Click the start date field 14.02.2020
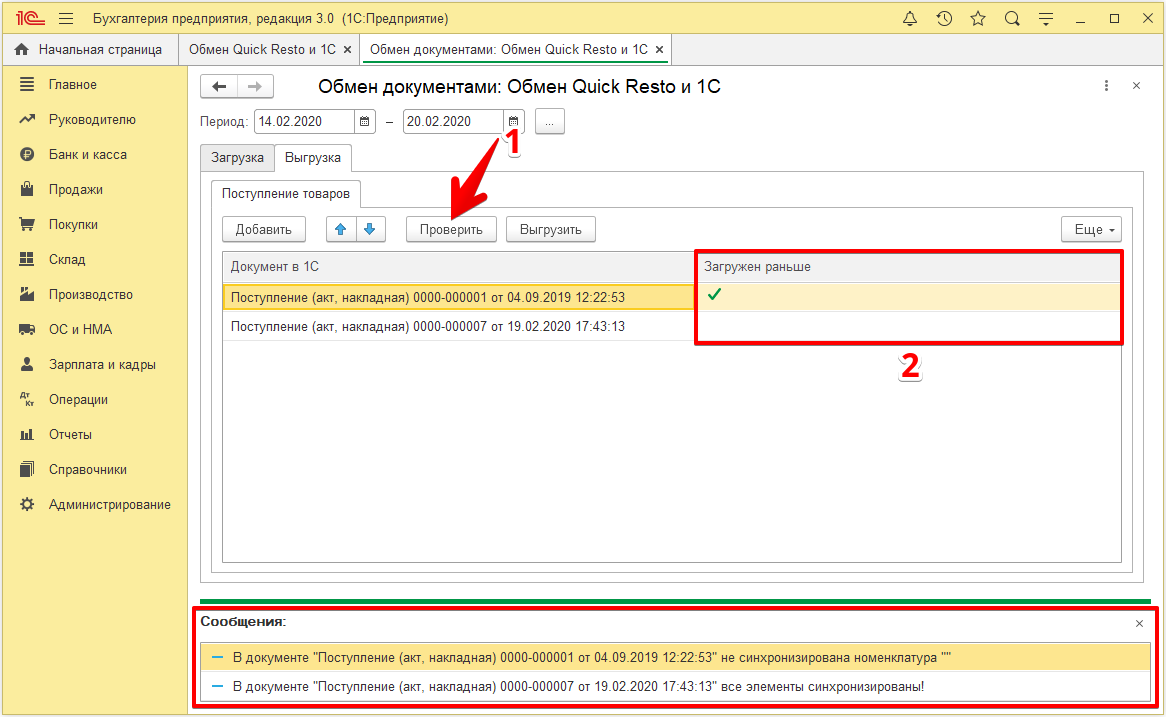The width and height of the screenshot is (1166, 717). [303, 121]
